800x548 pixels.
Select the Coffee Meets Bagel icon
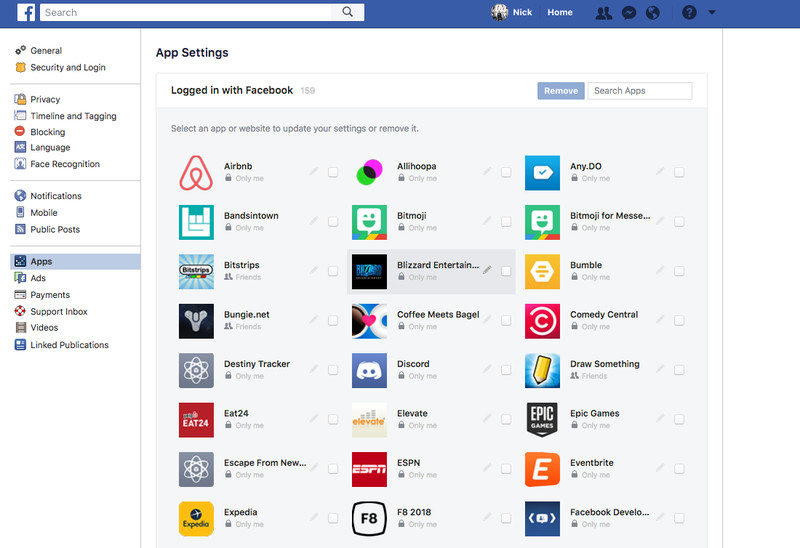pos(369,321)
